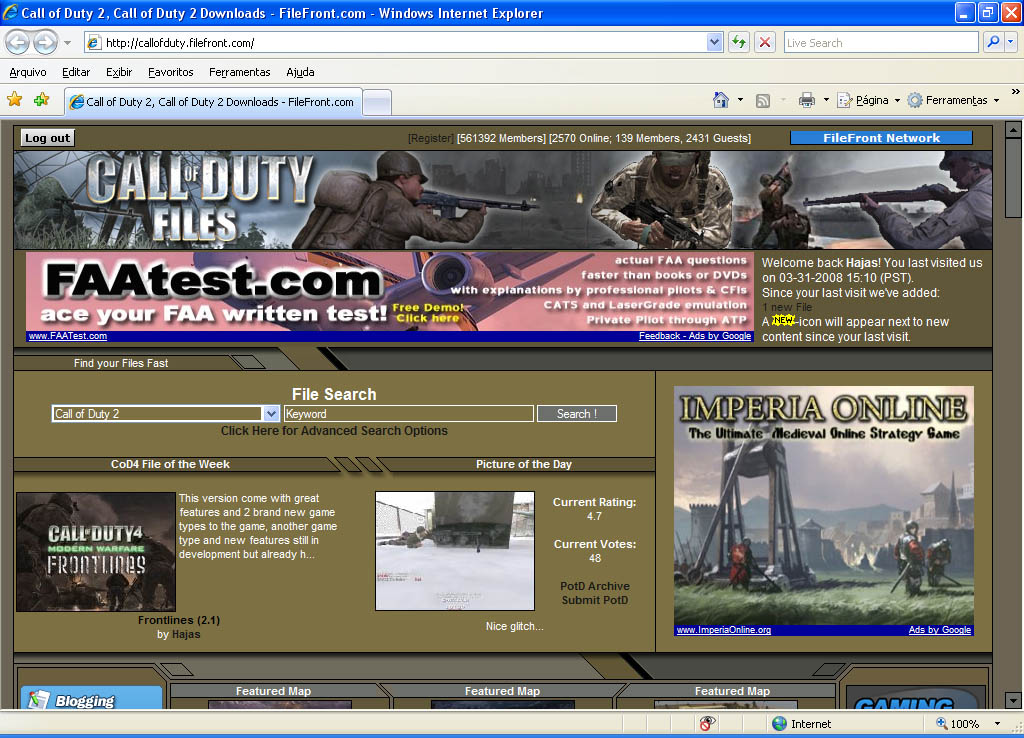Click the www.ImperiaOnline.org link

click(x=724, y=630)
